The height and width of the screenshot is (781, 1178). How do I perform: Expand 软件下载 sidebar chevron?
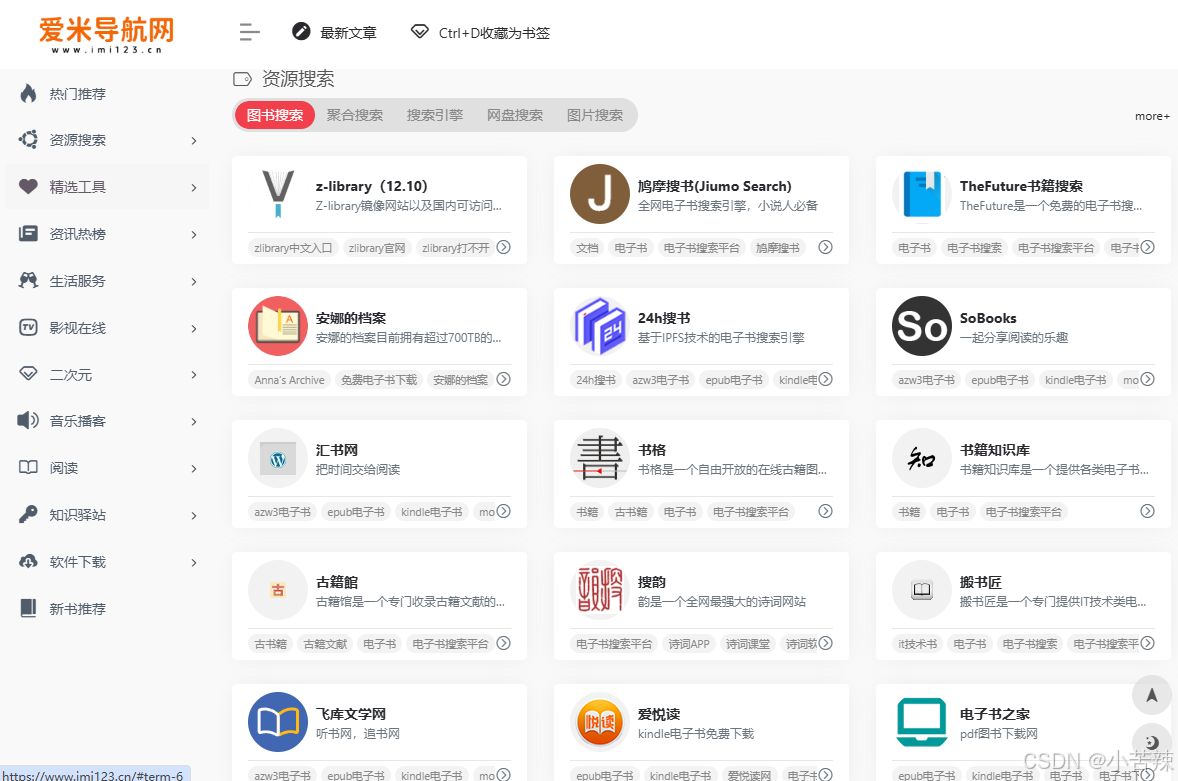click(x=194, y=562)
